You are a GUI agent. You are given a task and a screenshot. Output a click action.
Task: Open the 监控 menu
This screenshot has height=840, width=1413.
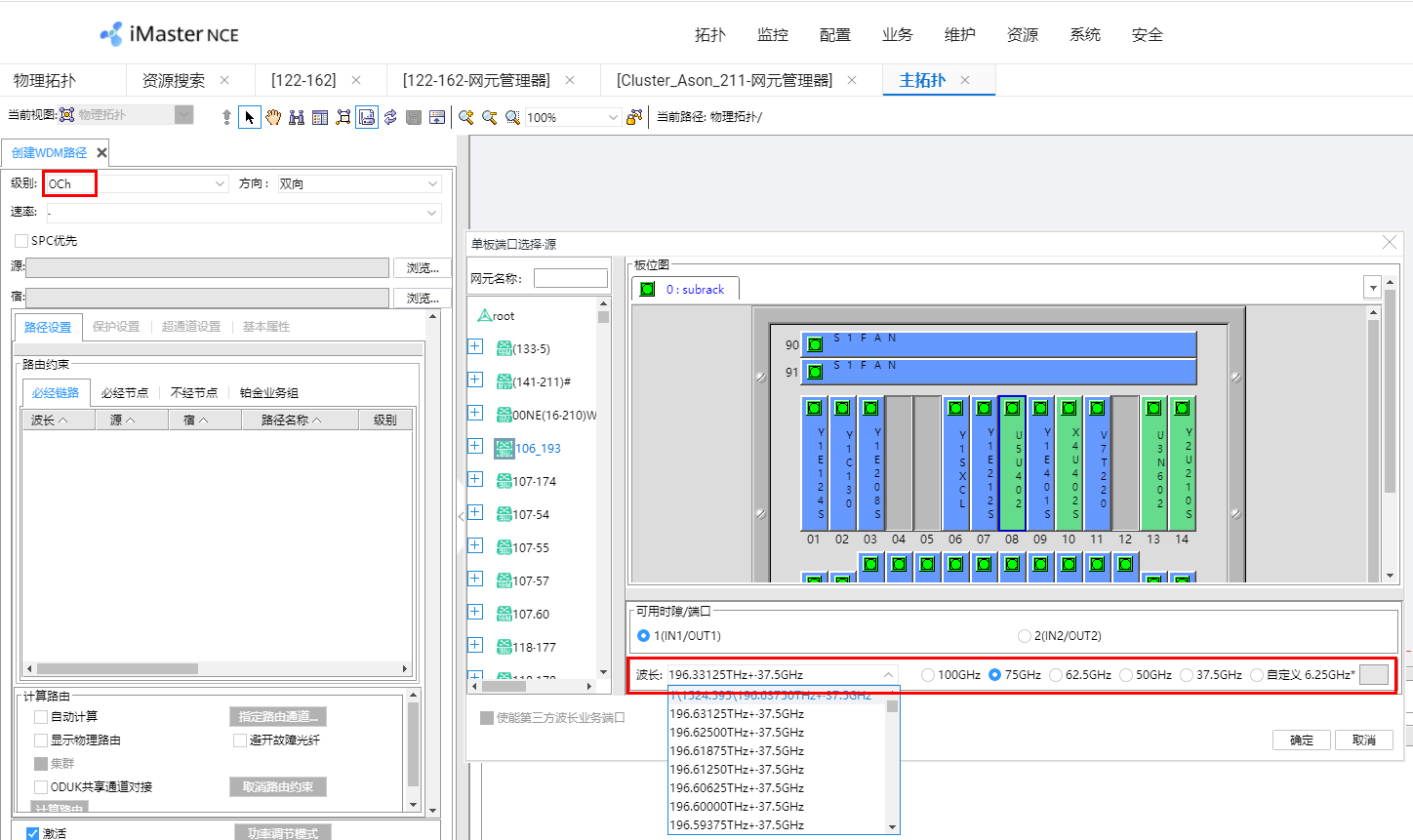(x=773, y=35)
